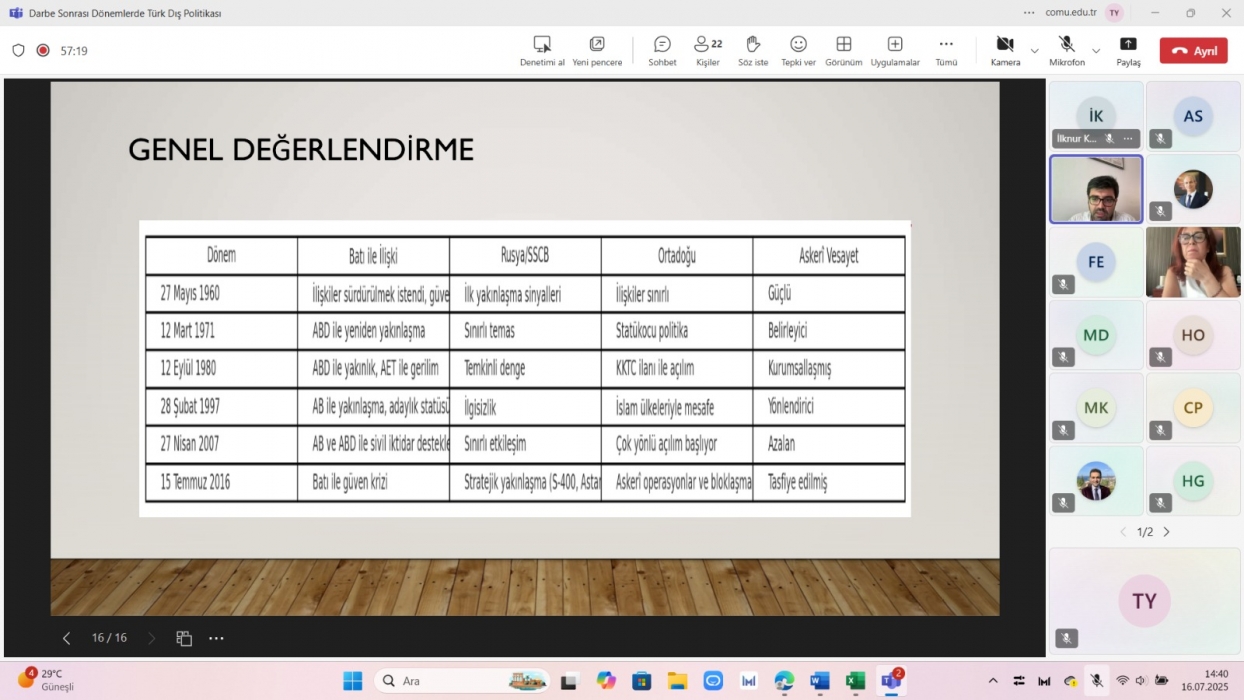Viewport: 1244px width, 700px height.
Task: Expand camera options arrow next to Kamera
Action: coord(1034,50)
